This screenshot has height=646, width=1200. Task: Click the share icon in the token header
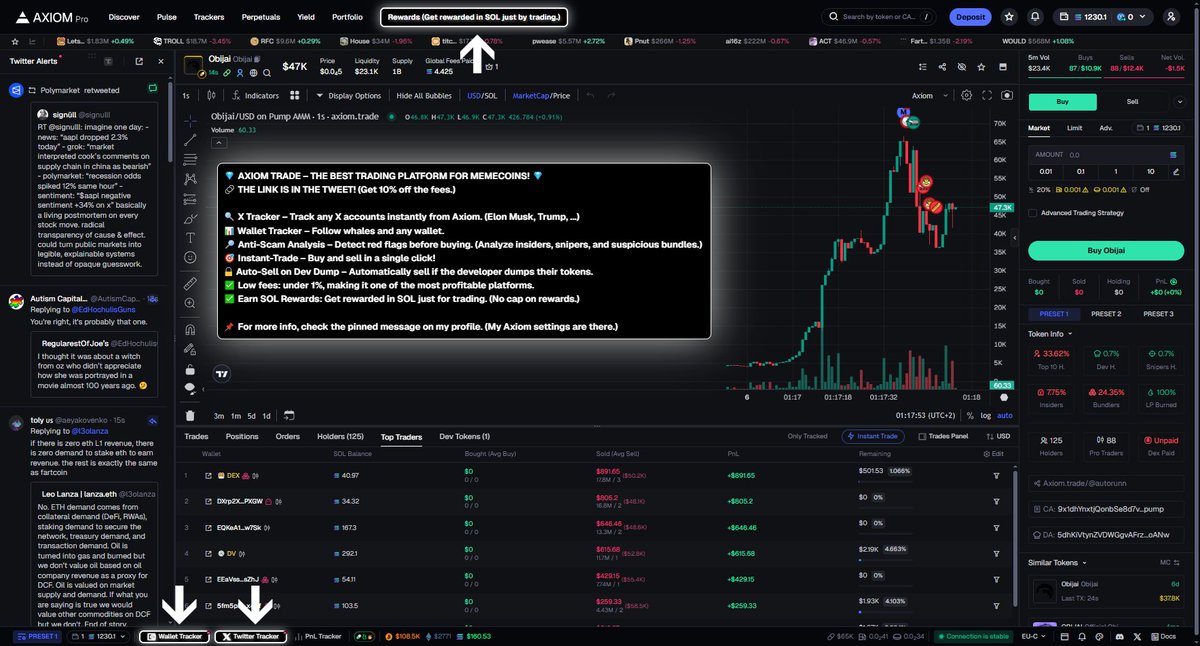tap(942, 67)
